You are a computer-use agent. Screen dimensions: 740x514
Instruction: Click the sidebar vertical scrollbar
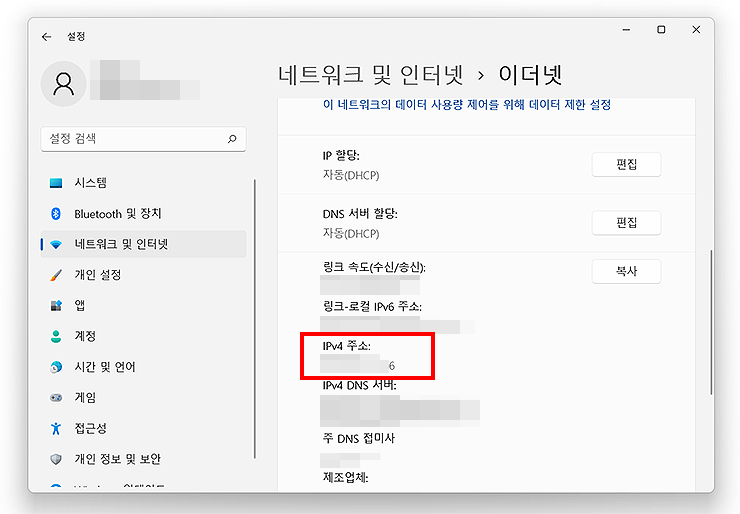coord(255,319)
